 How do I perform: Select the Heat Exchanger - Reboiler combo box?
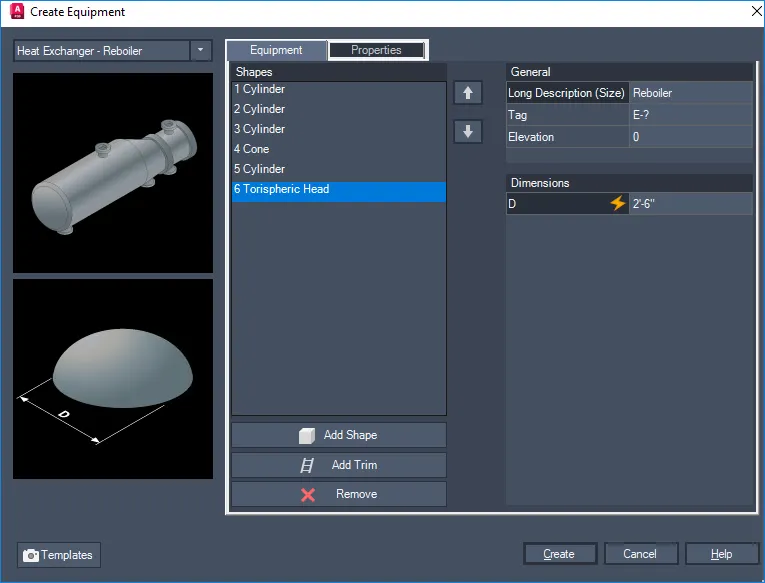113,50
